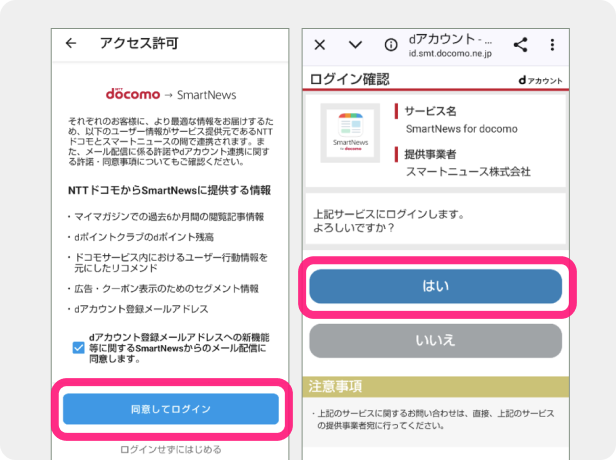Open site info icon for id.smt.docomo.ne.jp
The height and width of the screenshot is (460, 616).
pyautogui.click(x=390, y=45)
